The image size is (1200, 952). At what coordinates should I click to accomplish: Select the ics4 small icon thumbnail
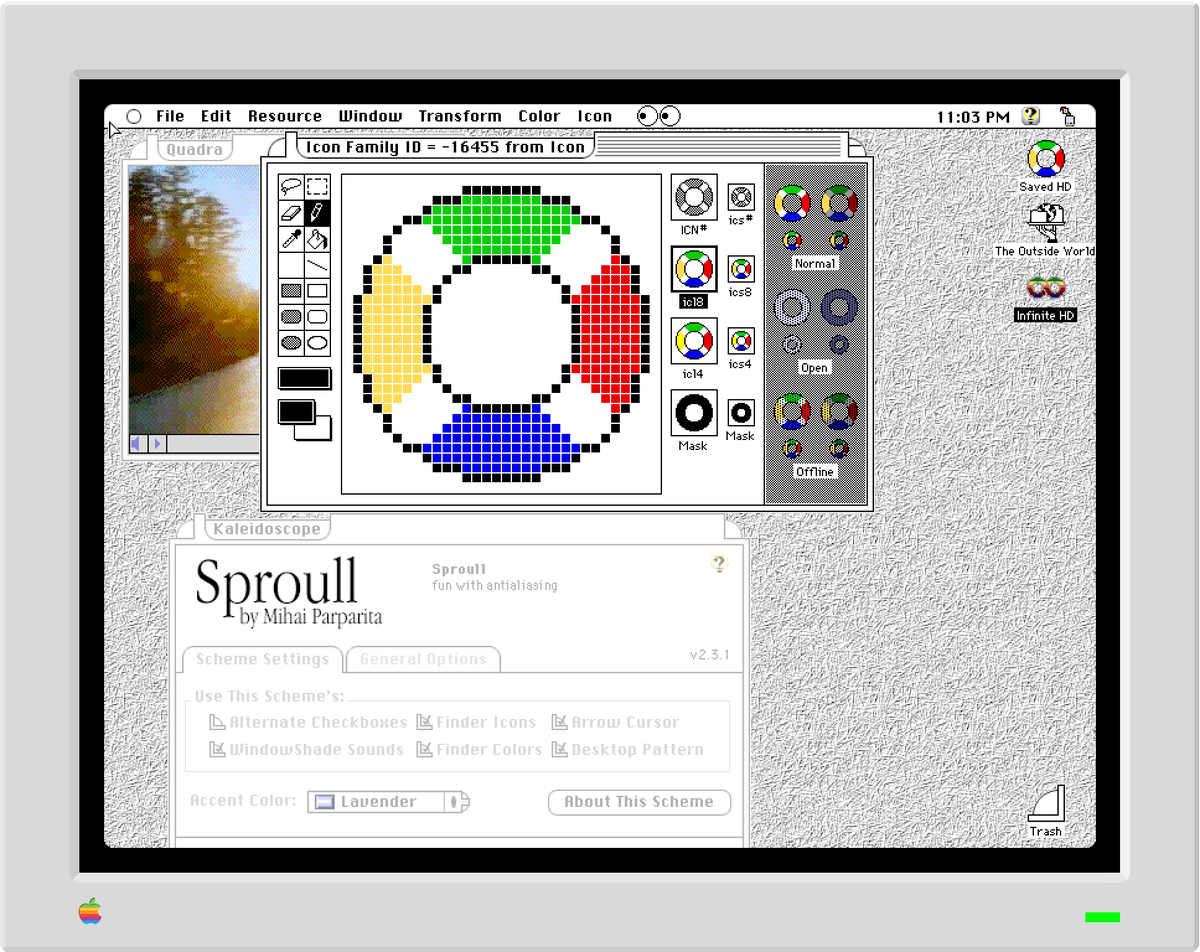tap(741, 340)
